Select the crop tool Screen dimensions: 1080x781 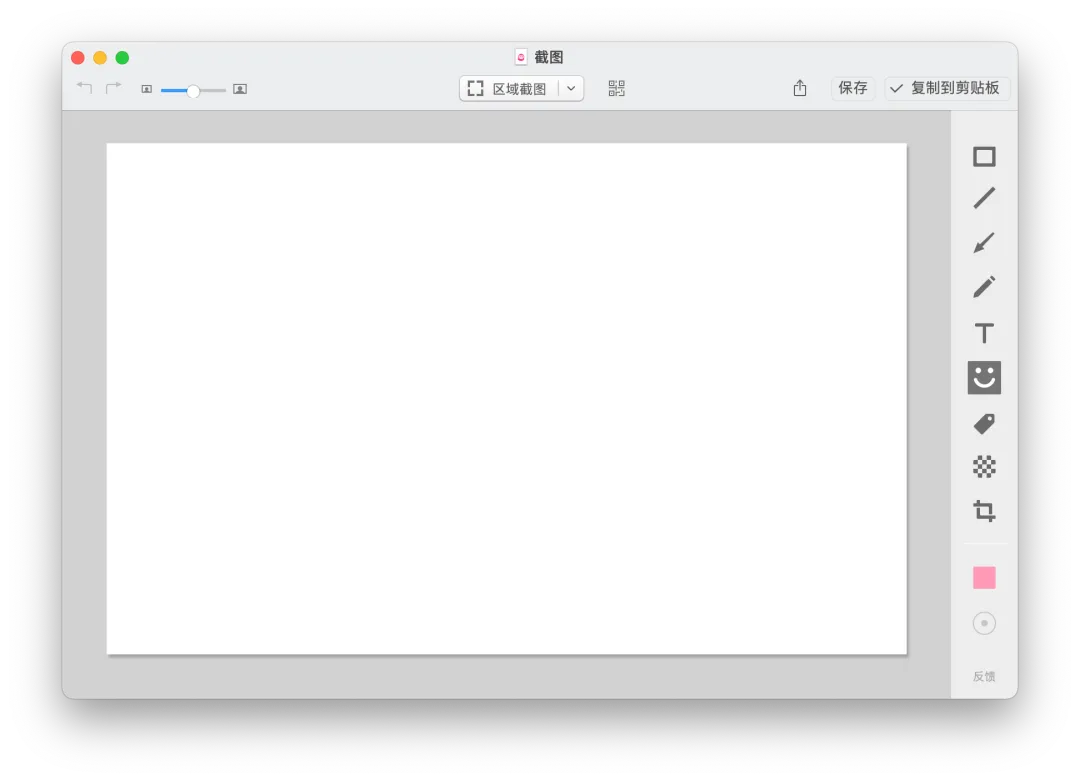pyautogui.click(x=984, y=511)
